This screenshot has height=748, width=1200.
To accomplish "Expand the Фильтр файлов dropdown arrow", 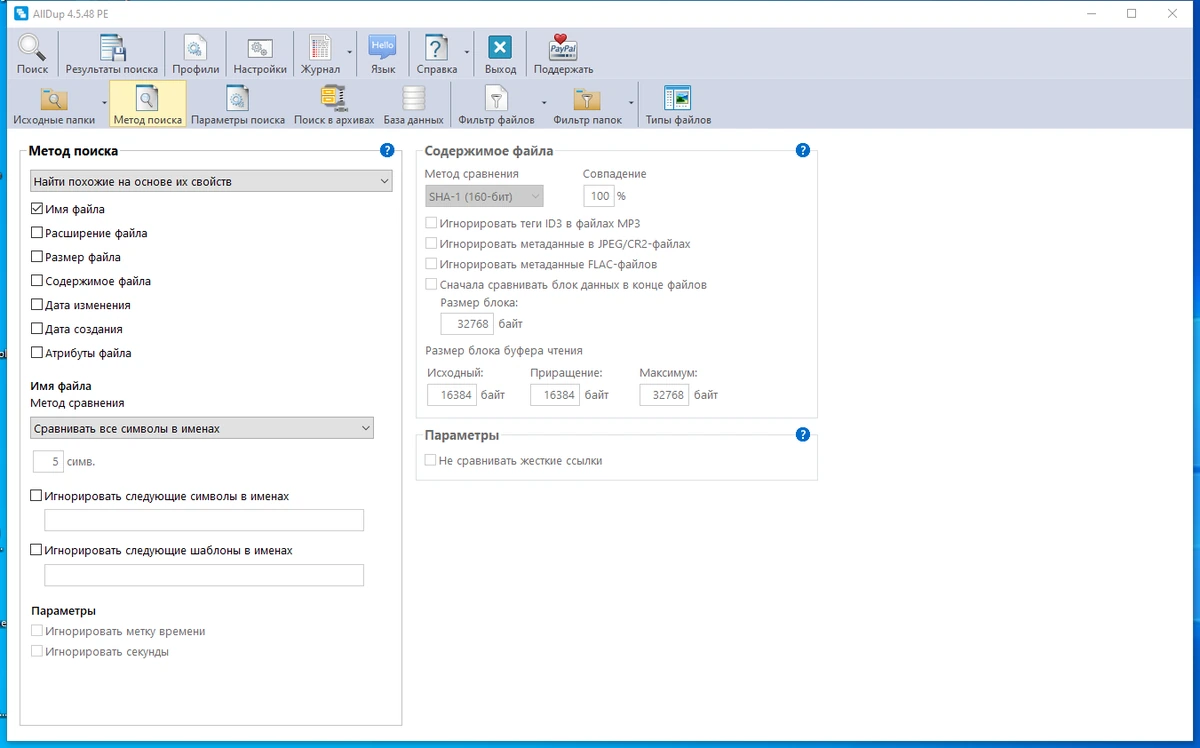I will 544,102.
